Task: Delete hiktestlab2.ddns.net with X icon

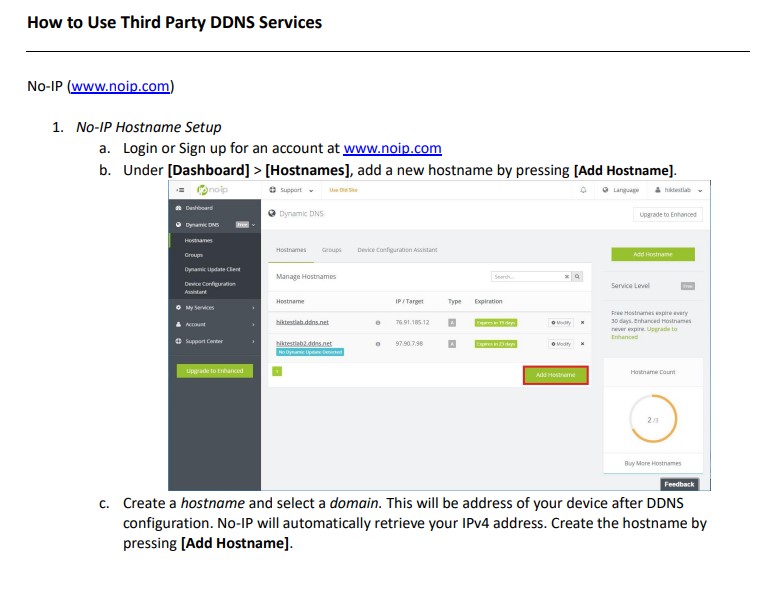Action: [582, 344]
